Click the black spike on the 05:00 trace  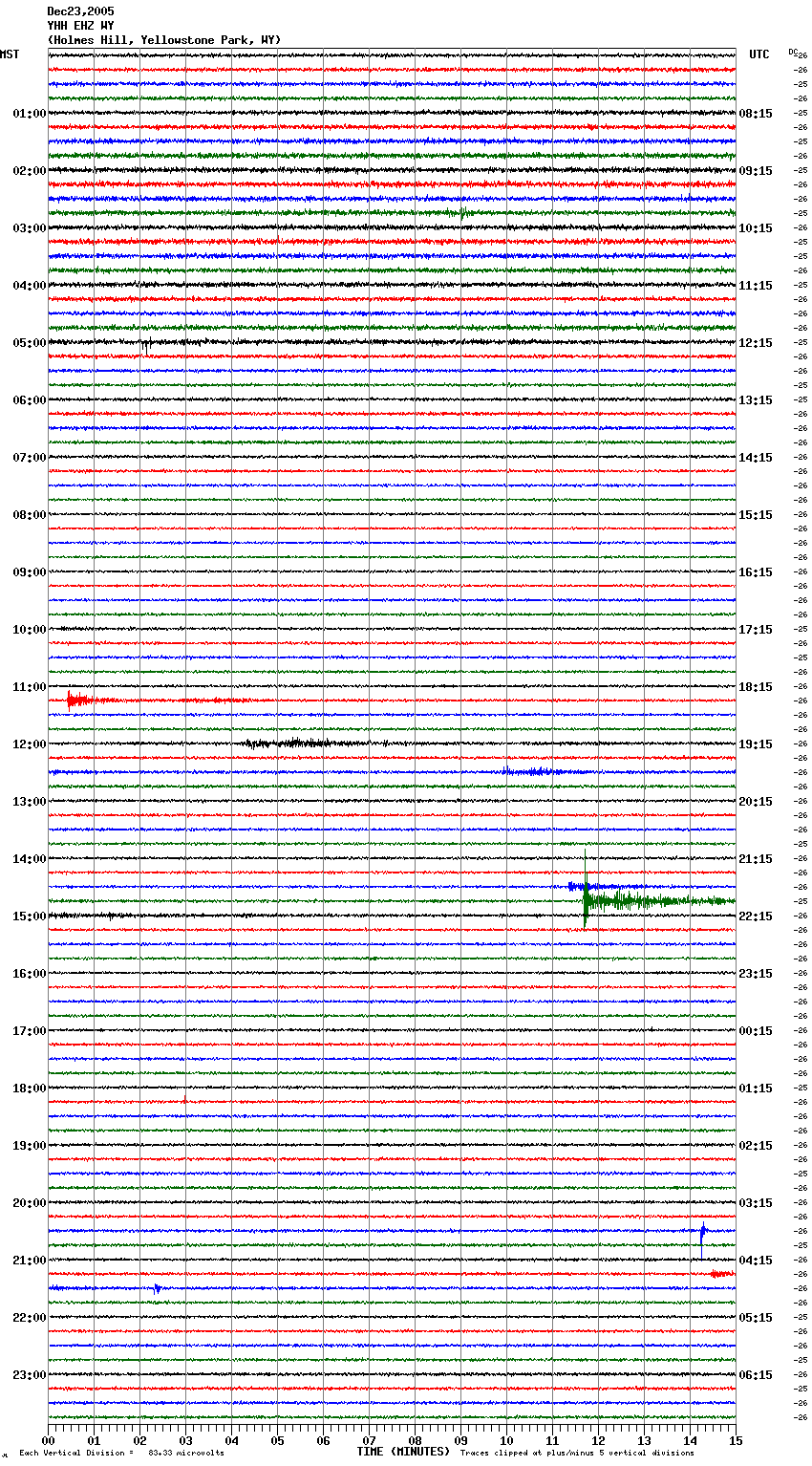[x=145, y=346]
